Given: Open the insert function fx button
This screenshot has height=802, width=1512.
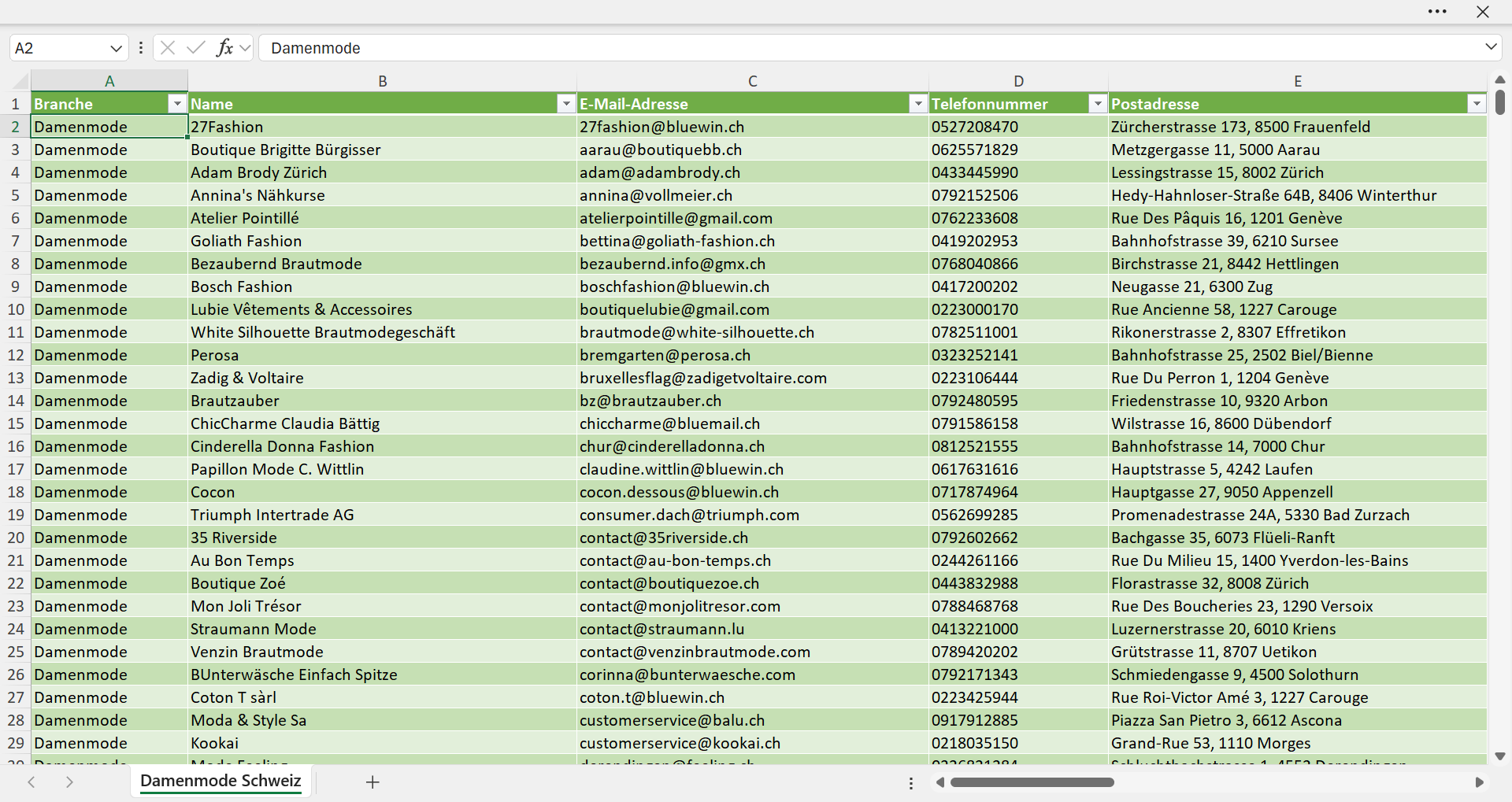Looking at the screenshot, I should pyautogui.click(x=224, y=48).
